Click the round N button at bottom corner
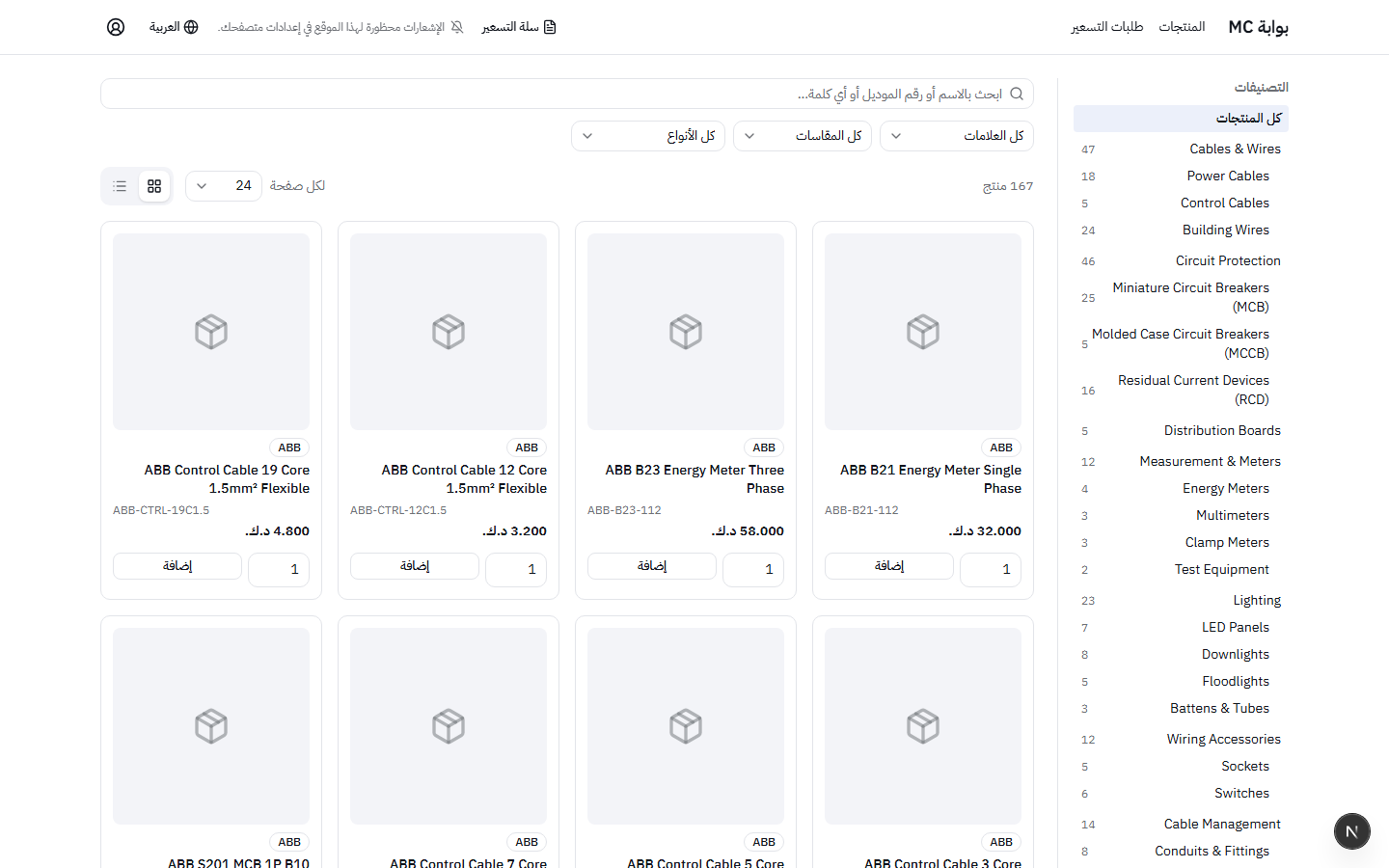This screenshot has height=868, width=1389. pyautogui.click(x=1352, y=831)
